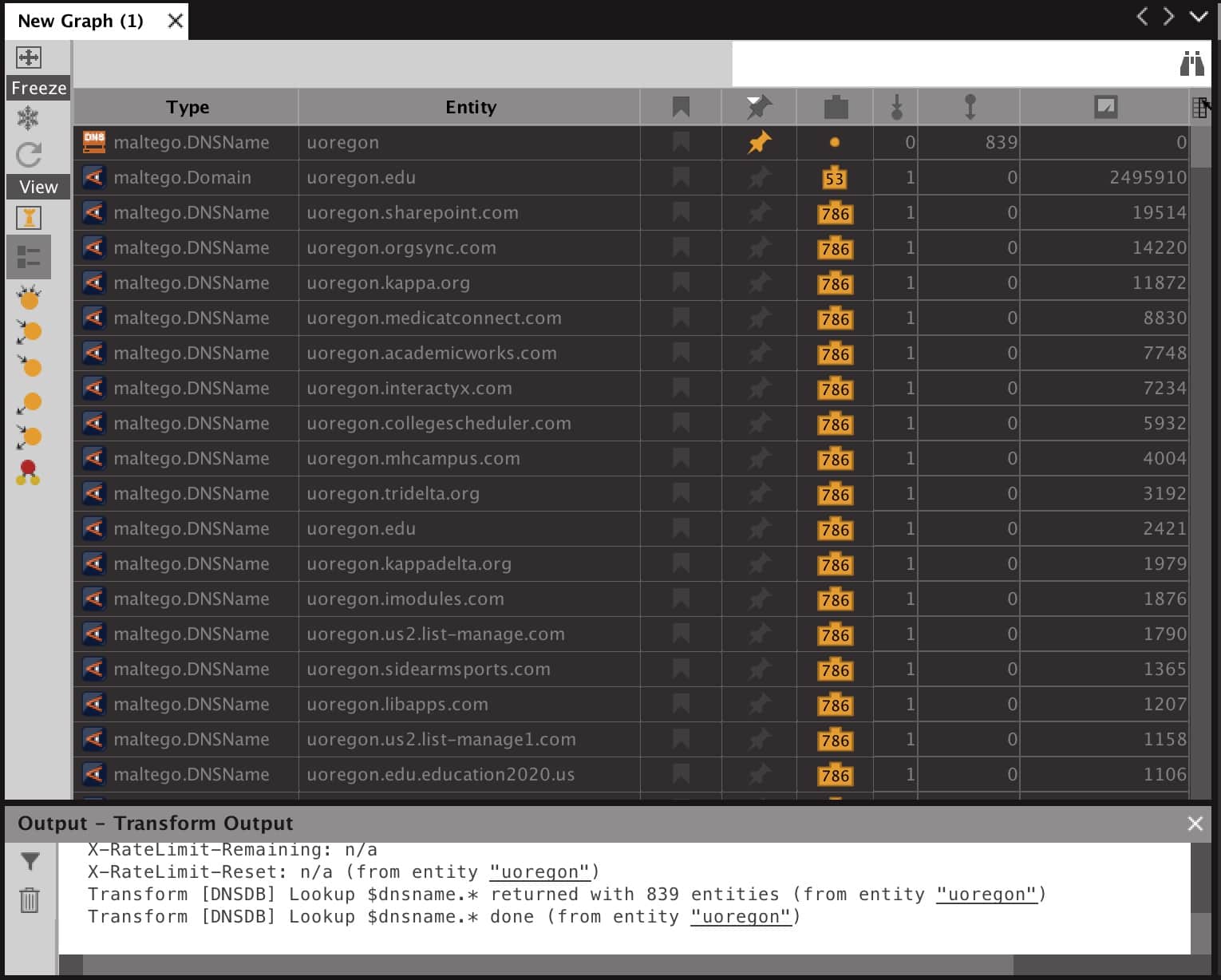
Task: Click the 2495910 value cell
Action: pos(1104,177)
